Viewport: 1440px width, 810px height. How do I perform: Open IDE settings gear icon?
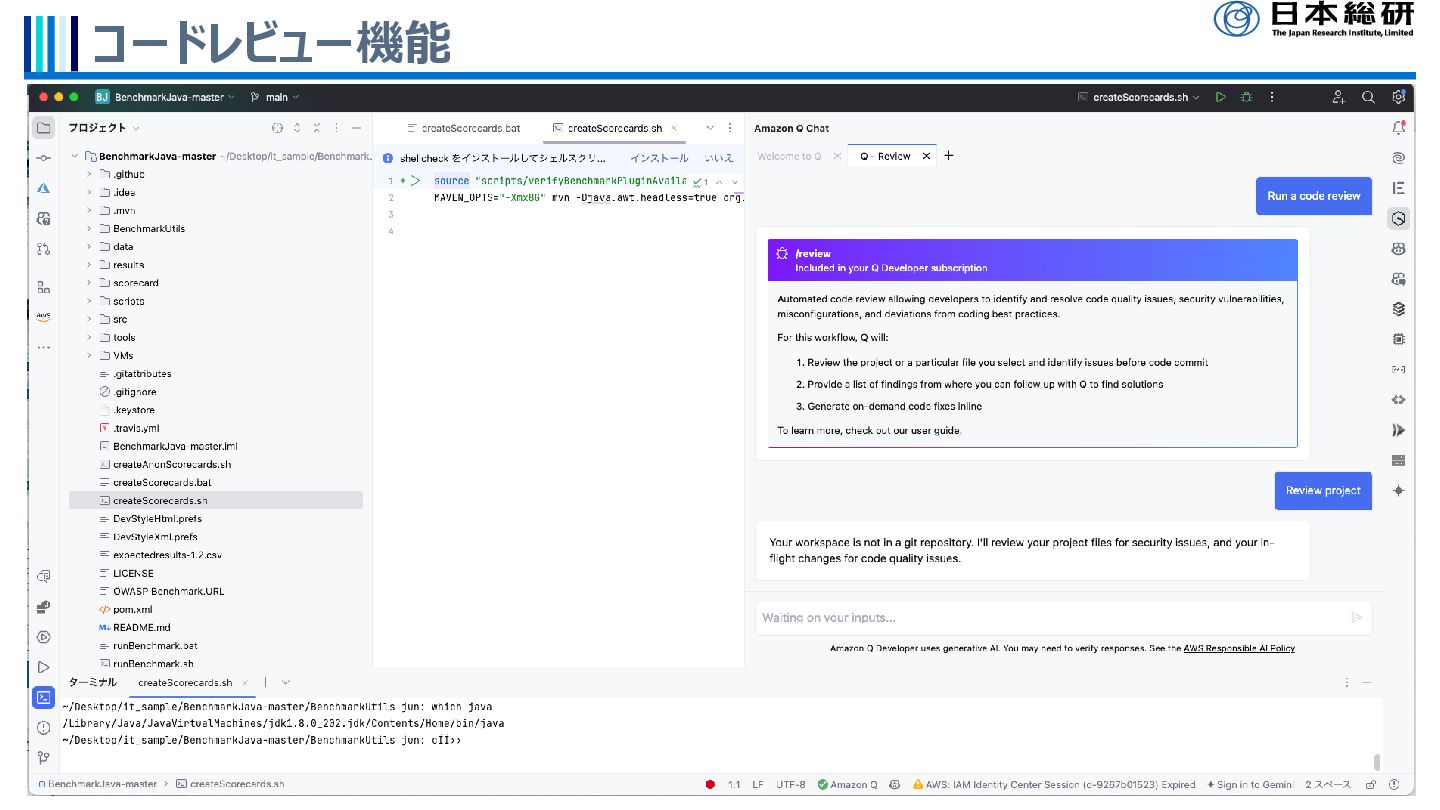click(1398, 97)
